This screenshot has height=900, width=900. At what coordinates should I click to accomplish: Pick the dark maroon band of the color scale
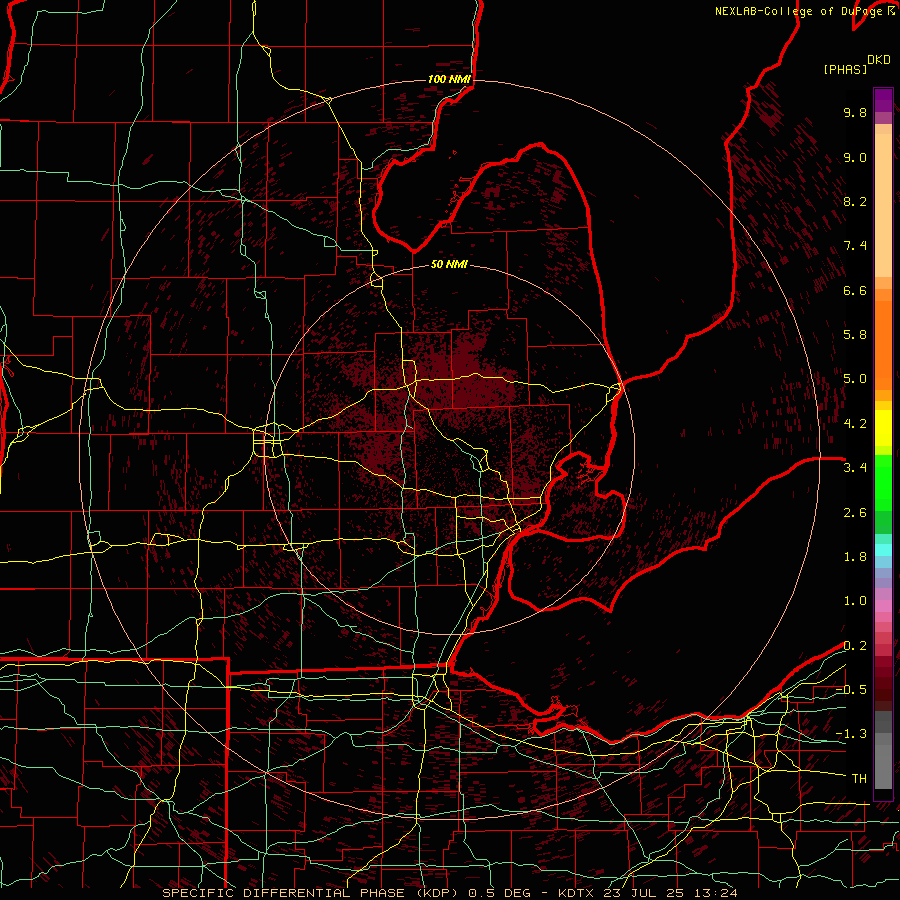pyautogui.click(x=883, y=689)
